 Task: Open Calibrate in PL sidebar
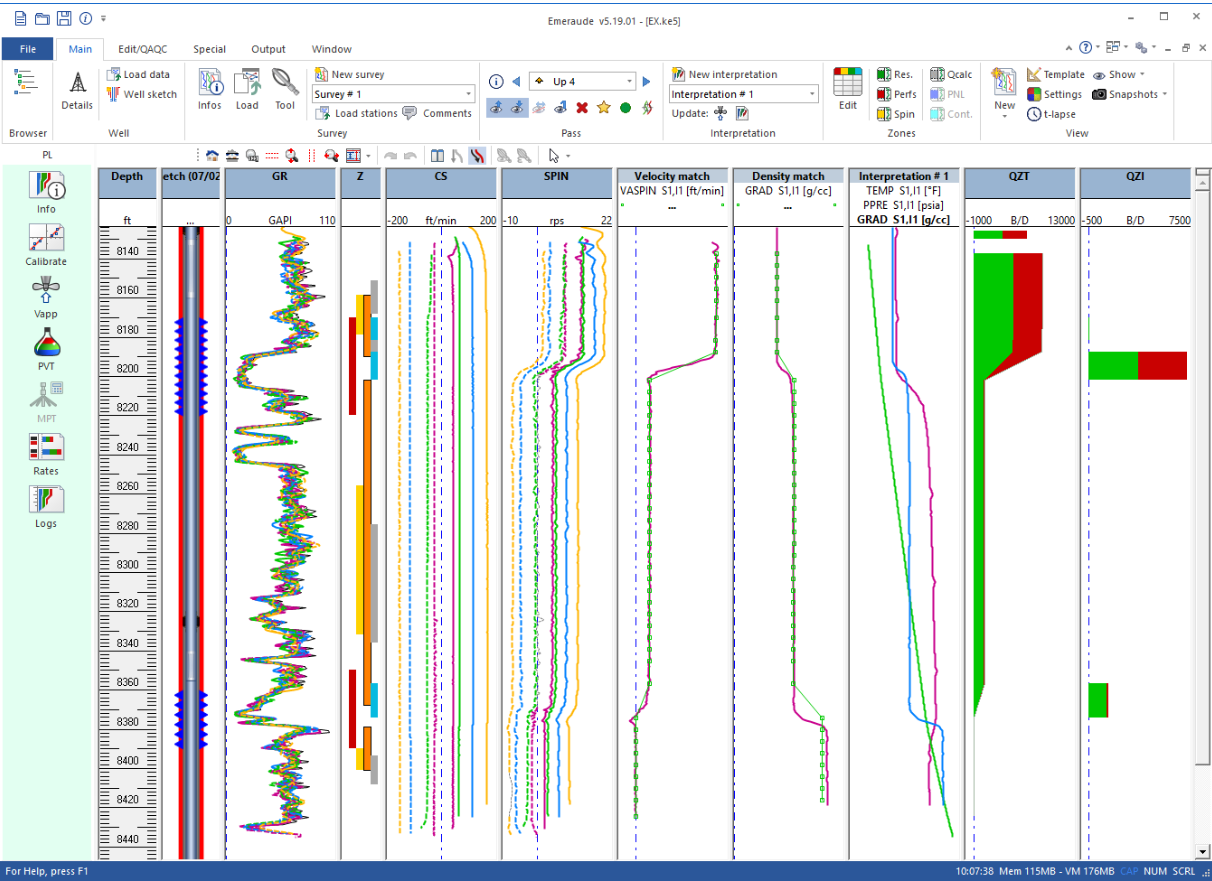coord(46,244)
